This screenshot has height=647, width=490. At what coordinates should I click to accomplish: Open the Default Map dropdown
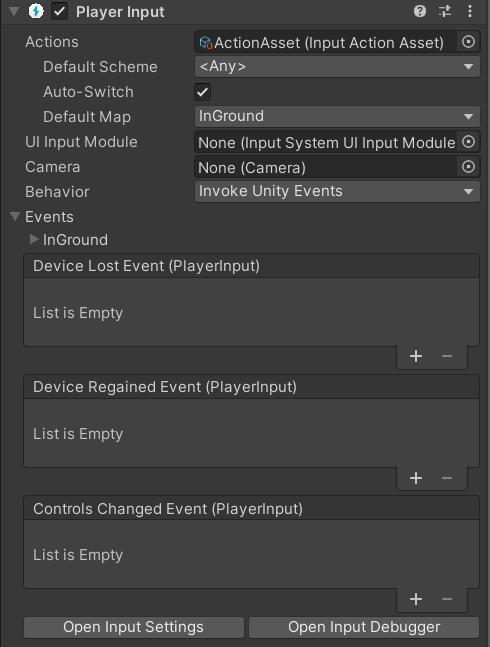pos(337,116)
